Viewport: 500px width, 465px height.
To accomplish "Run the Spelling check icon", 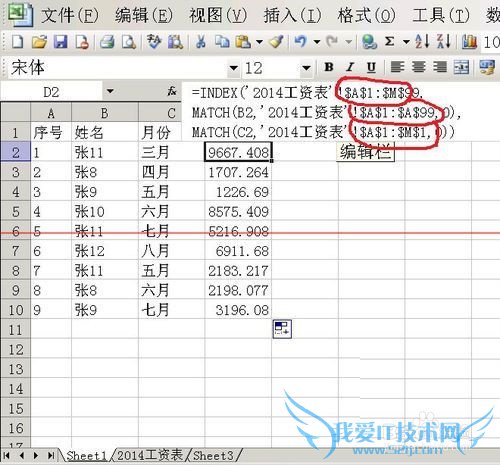I will [154, 42].
